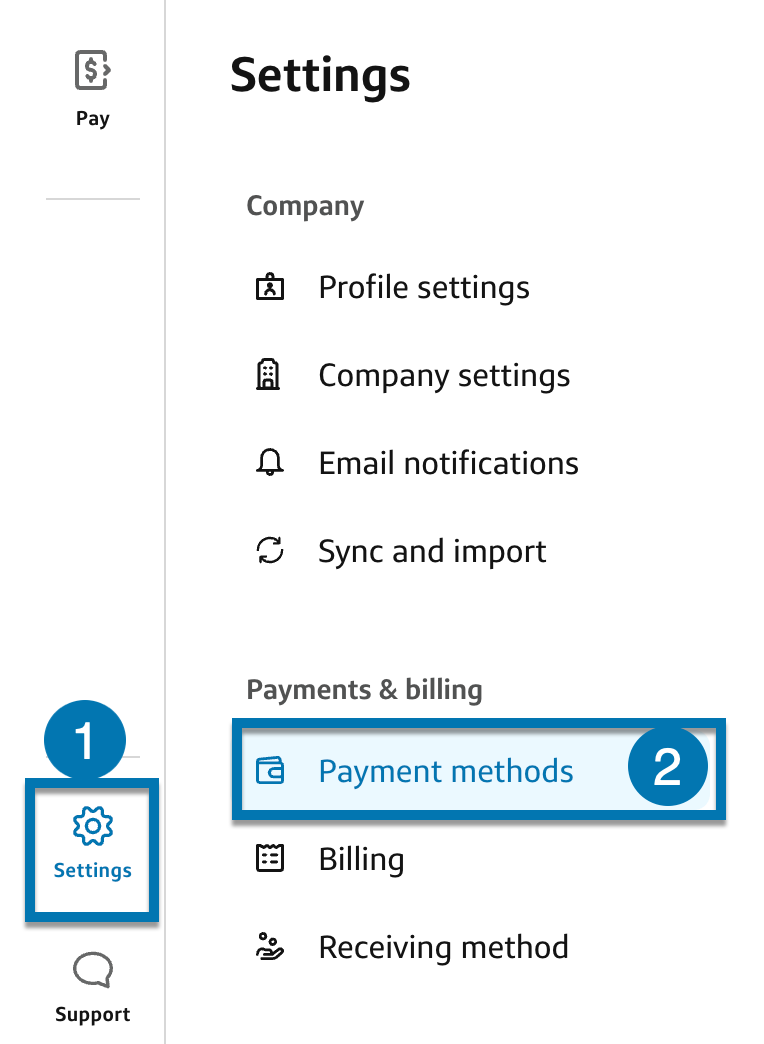Image resolution: width=764 pixels, height=1044 pixels.
Task: Click the Profile settings ID badge icon
Action: click(270, 288)
